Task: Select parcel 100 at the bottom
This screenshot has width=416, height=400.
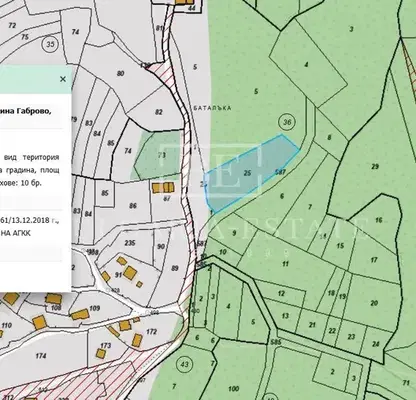Action: click(234, 389)
